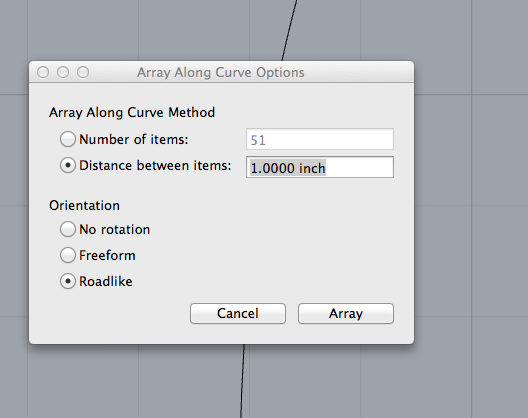Click the Array Along Curve Options title bar

221,72
